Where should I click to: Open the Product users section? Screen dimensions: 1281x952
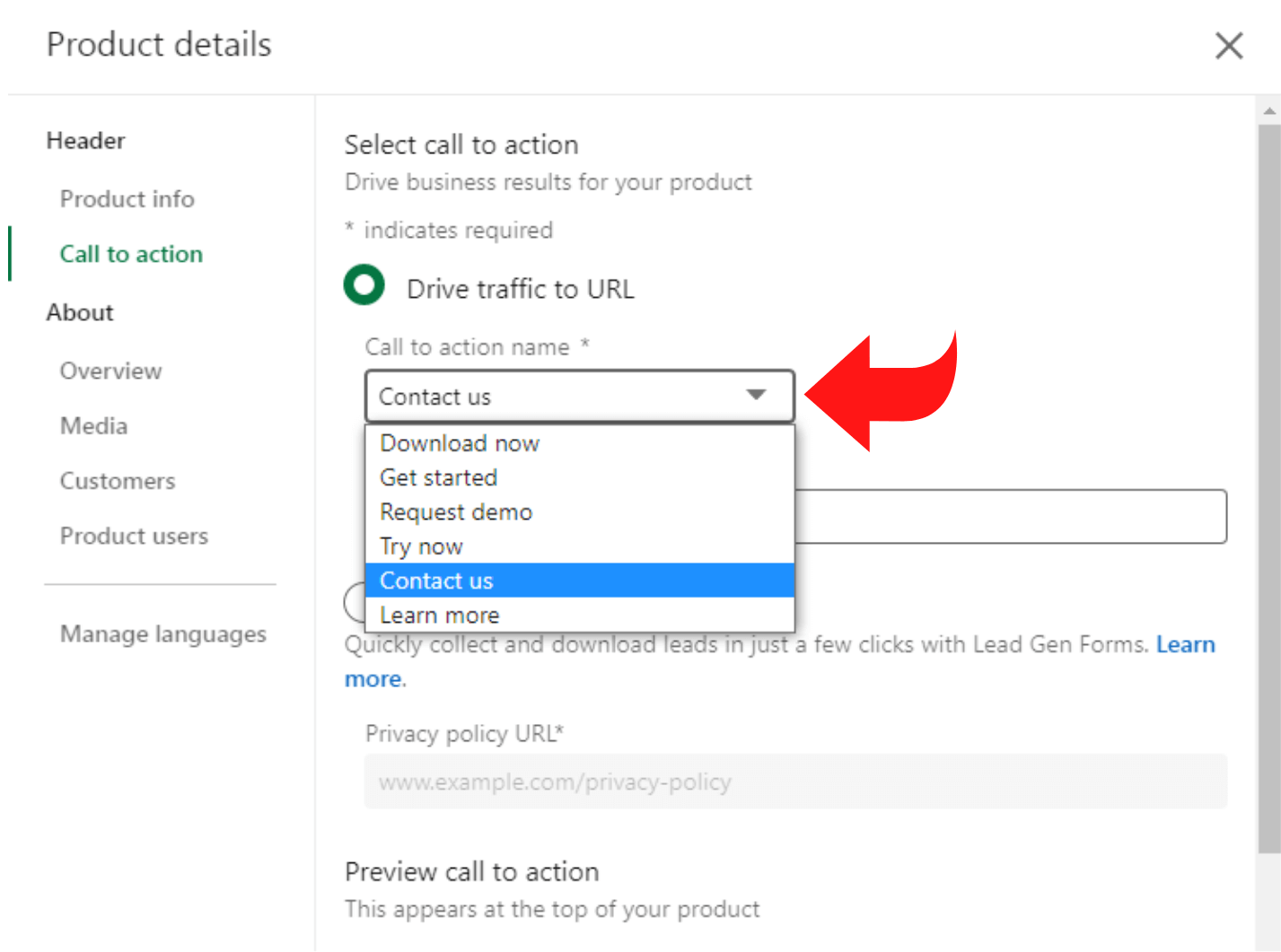[134, 537]
